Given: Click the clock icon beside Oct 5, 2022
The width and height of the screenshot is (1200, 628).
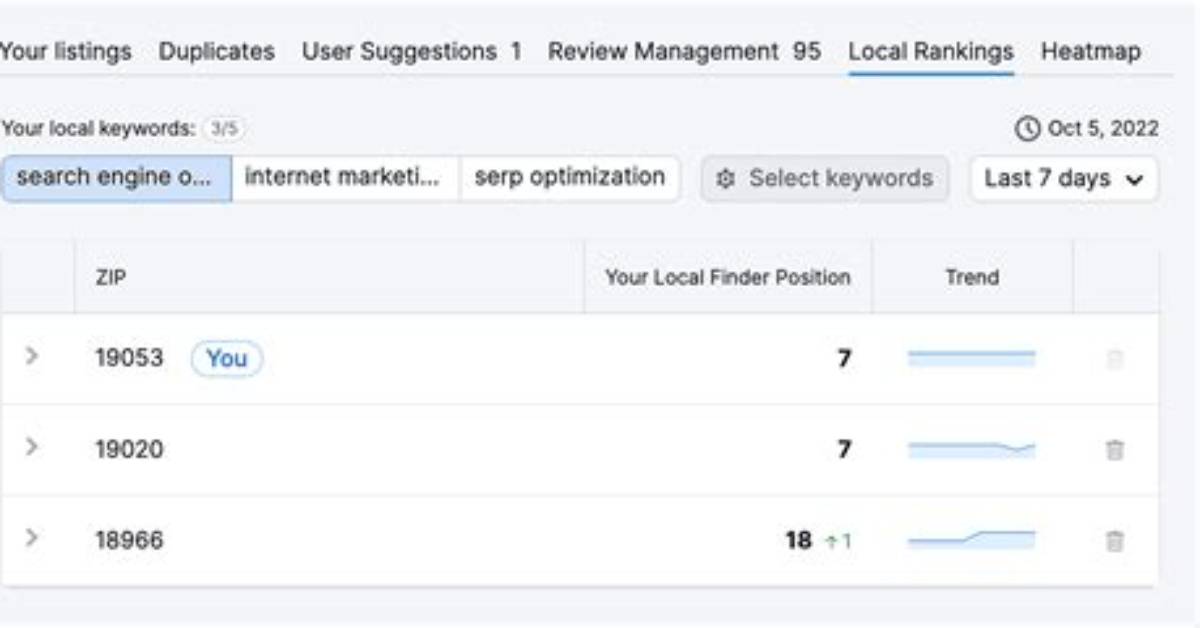Looking at the screenshot, I should point(1027,128).
